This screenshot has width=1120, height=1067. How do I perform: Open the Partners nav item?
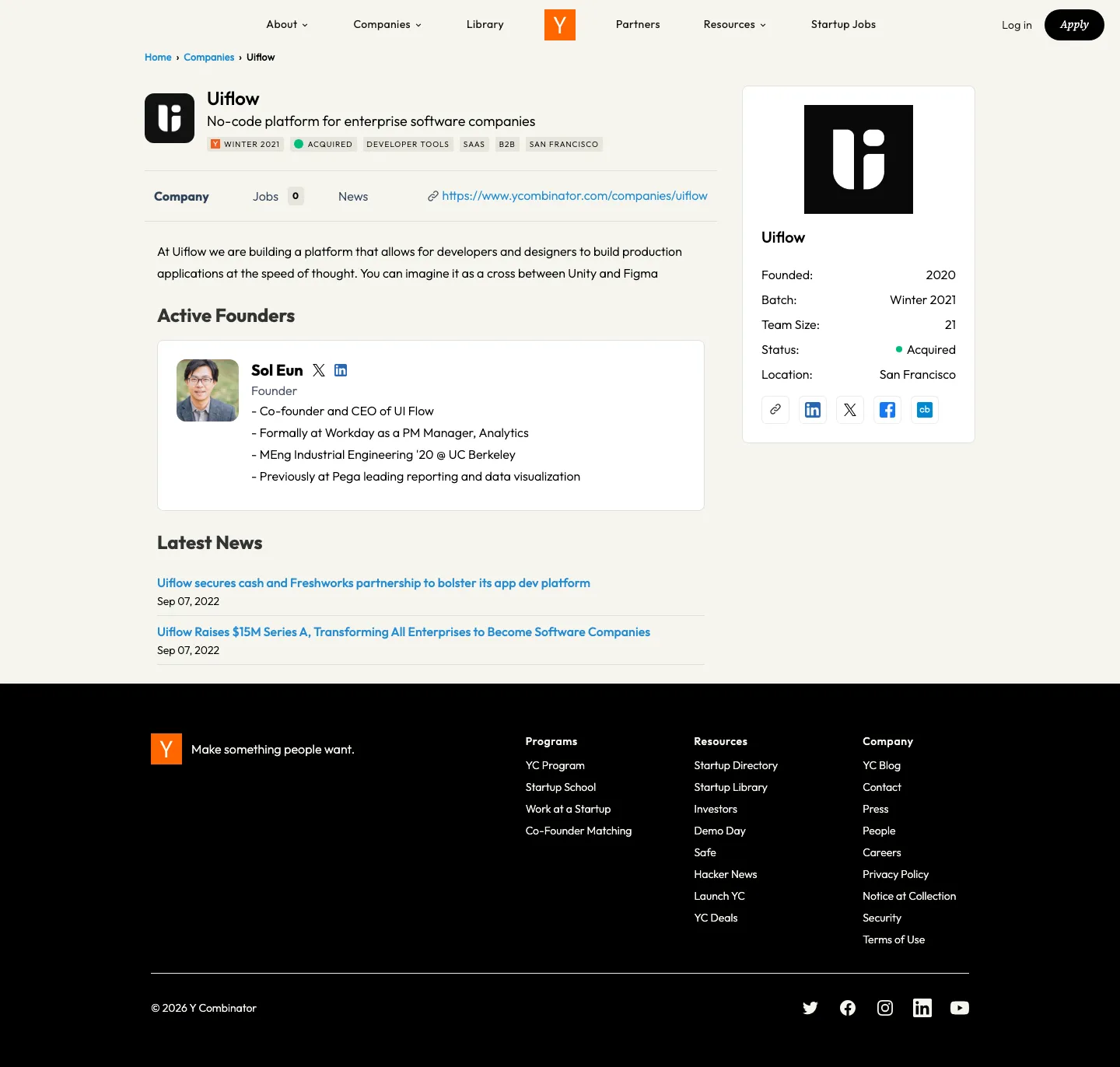(x=638, y=25)
